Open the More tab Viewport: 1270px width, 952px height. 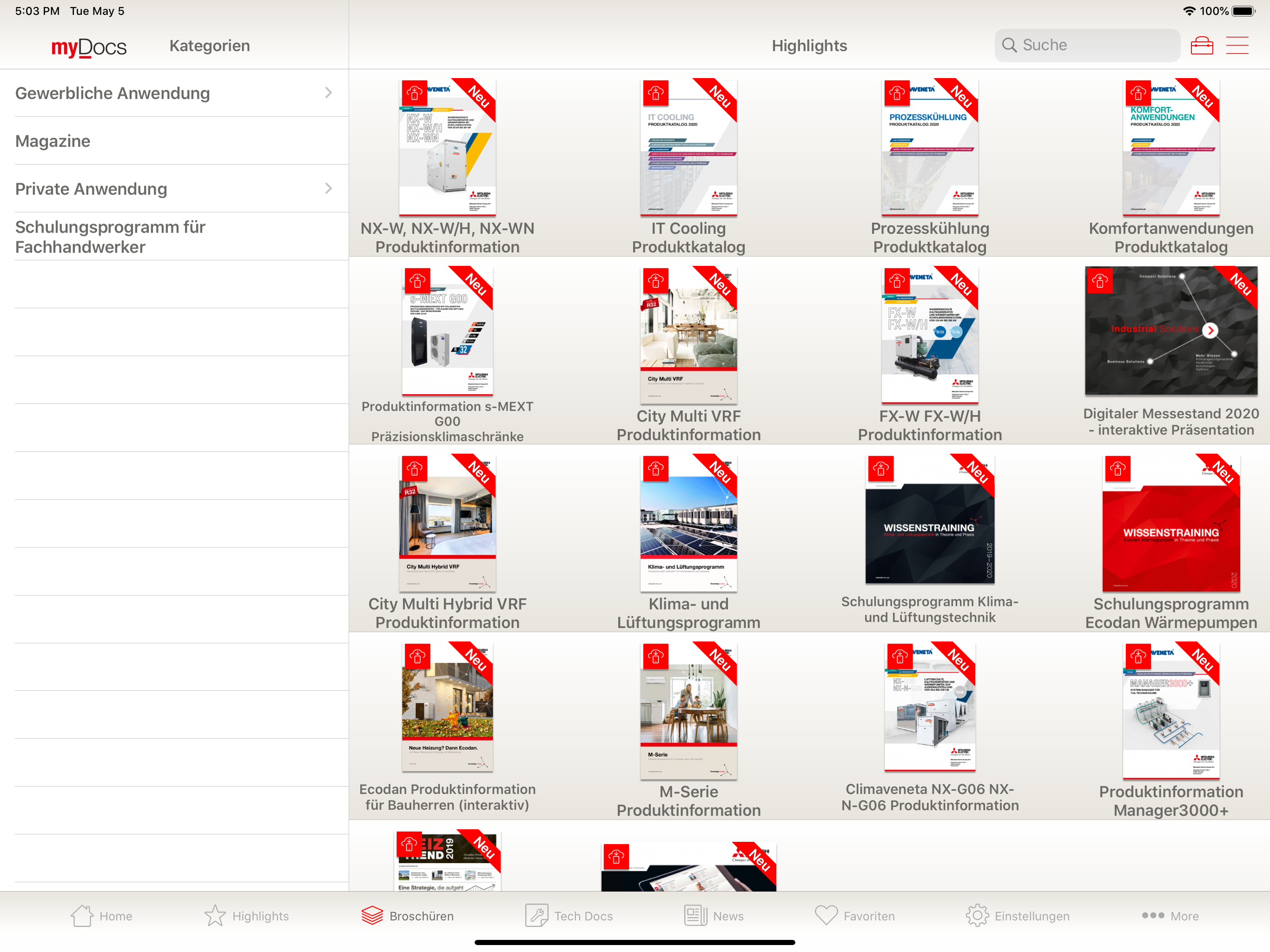pyautogui.click(x=1170, y=916)
